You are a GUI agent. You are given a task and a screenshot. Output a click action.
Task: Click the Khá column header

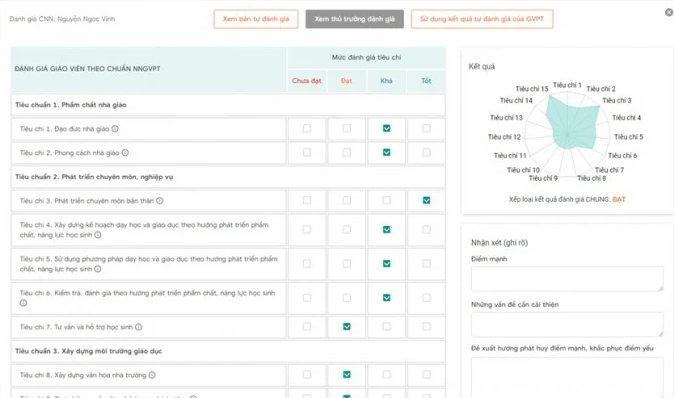point(386,81)
